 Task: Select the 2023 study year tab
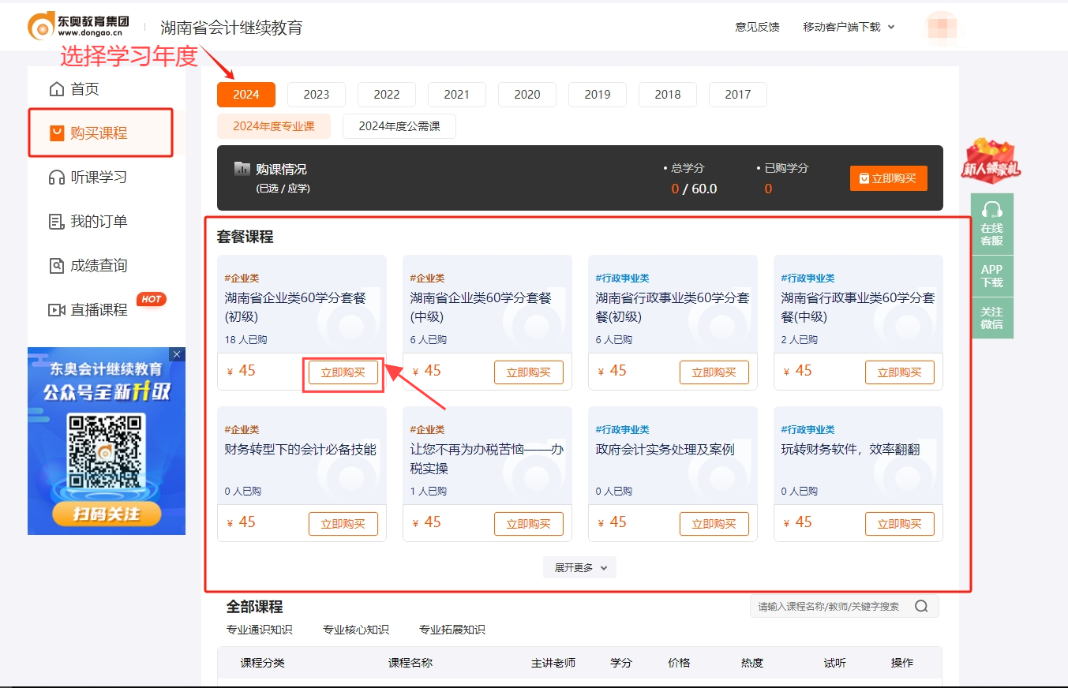316,95
